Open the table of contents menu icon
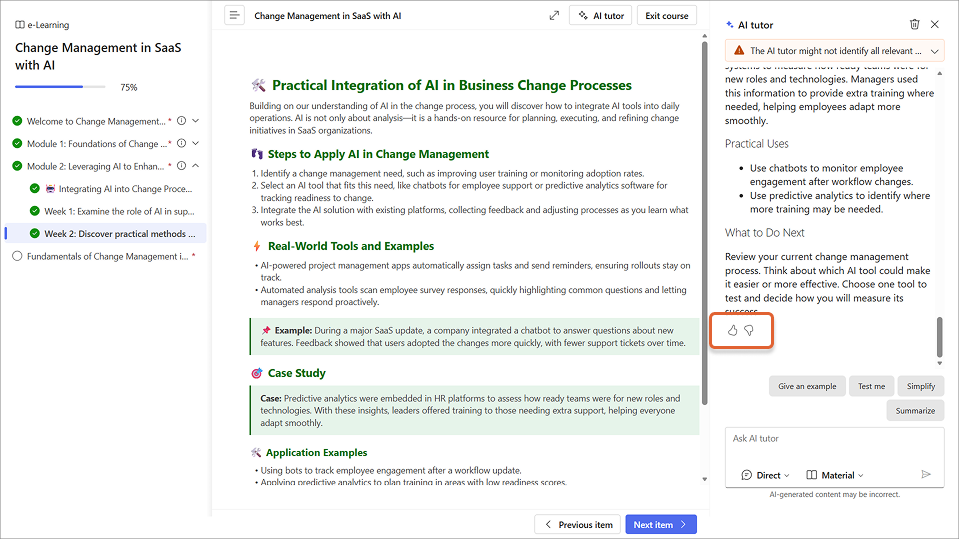The image size is (959, 539). (x=234, y=15)
